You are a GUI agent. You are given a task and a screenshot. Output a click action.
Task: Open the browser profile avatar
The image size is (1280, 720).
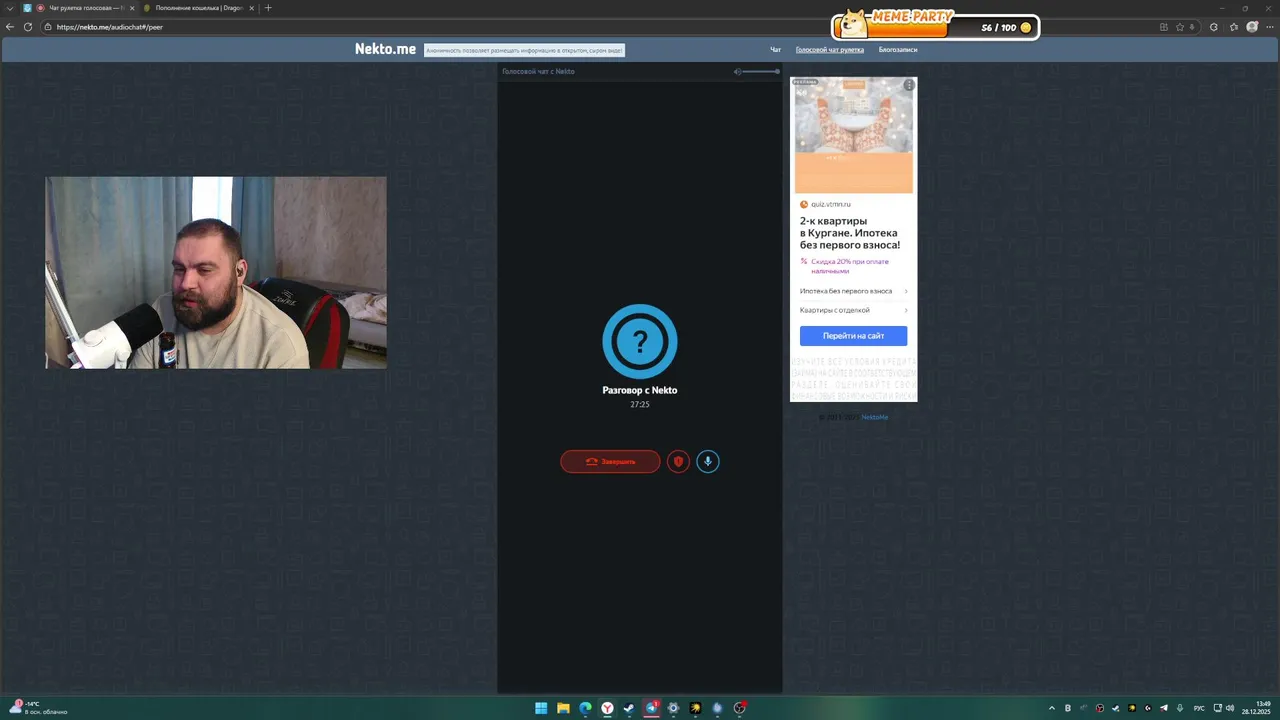point(1252,27)
